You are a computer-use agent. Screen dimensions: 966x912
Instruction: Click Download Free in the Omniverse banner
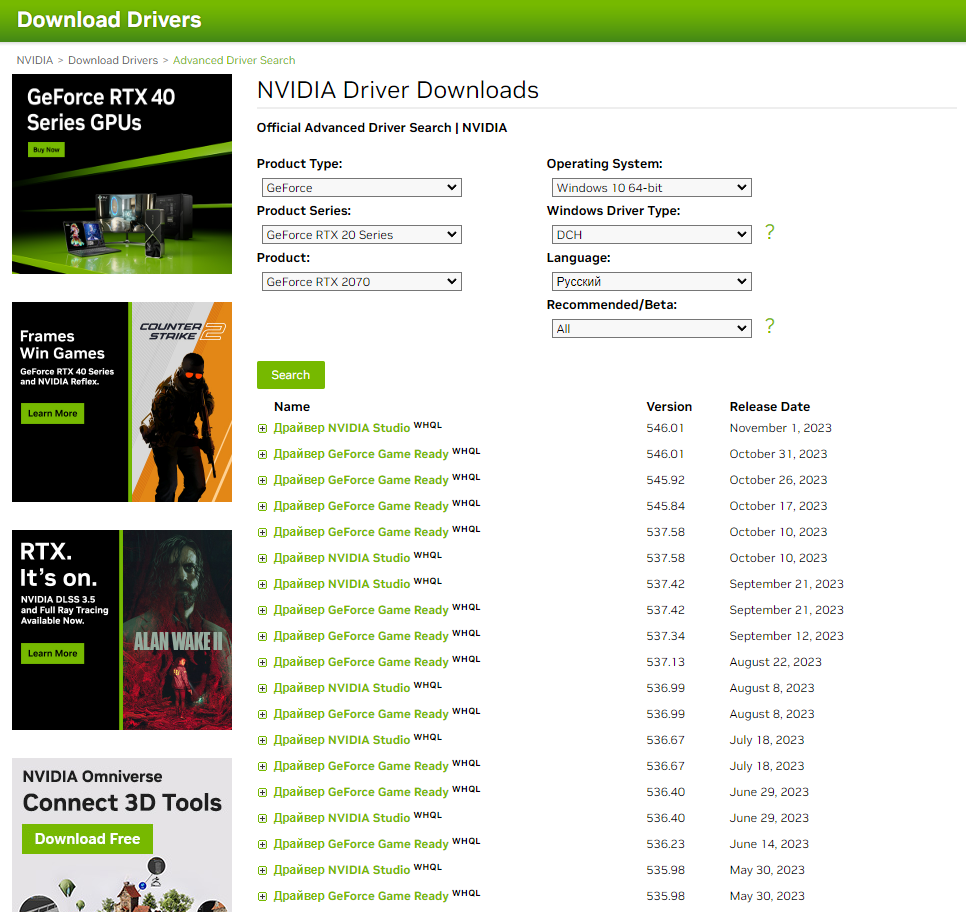[87, 839]
